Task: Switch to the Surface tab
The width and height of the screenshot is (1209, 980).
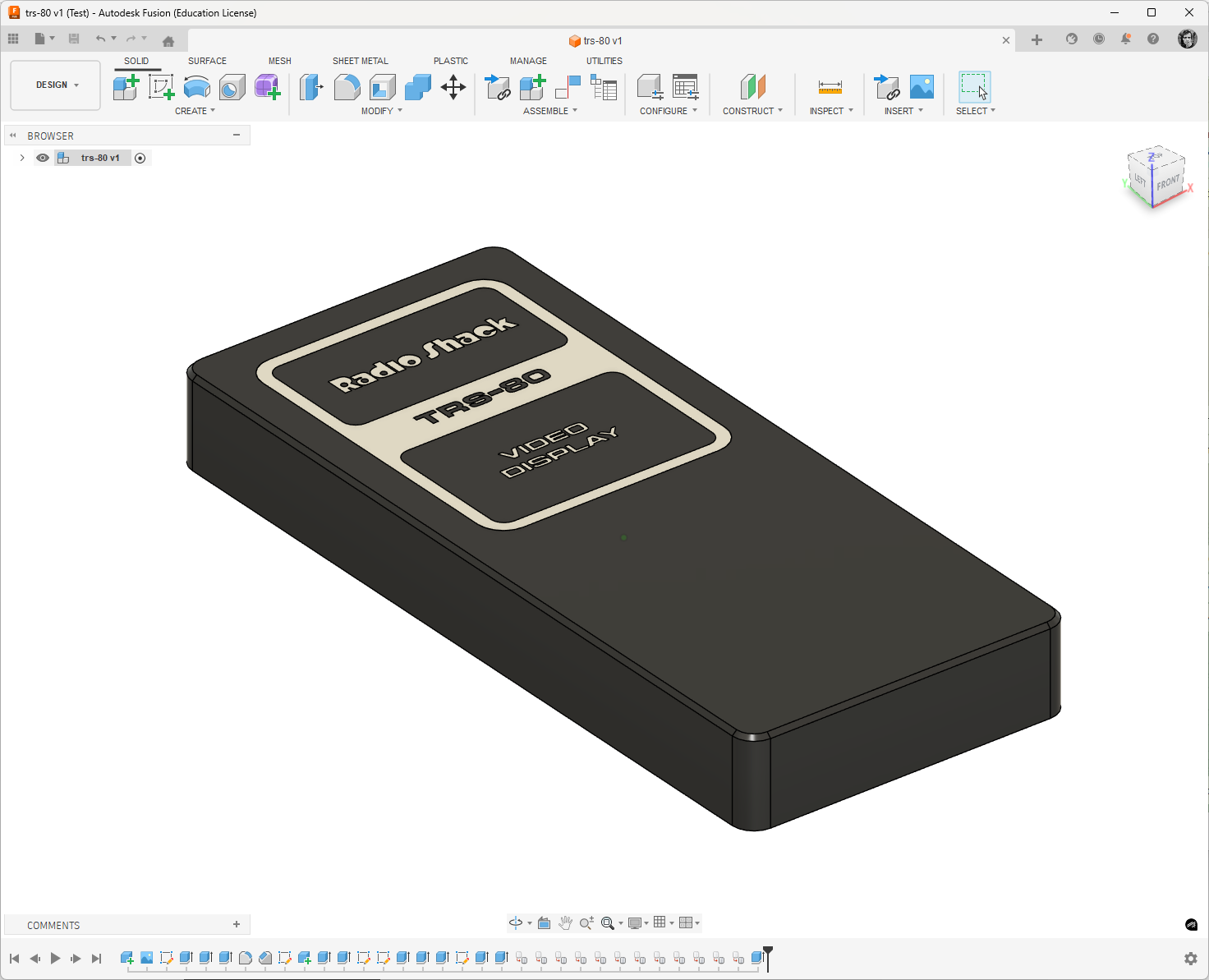Action: pyautogui.click(x=207, y=61)
